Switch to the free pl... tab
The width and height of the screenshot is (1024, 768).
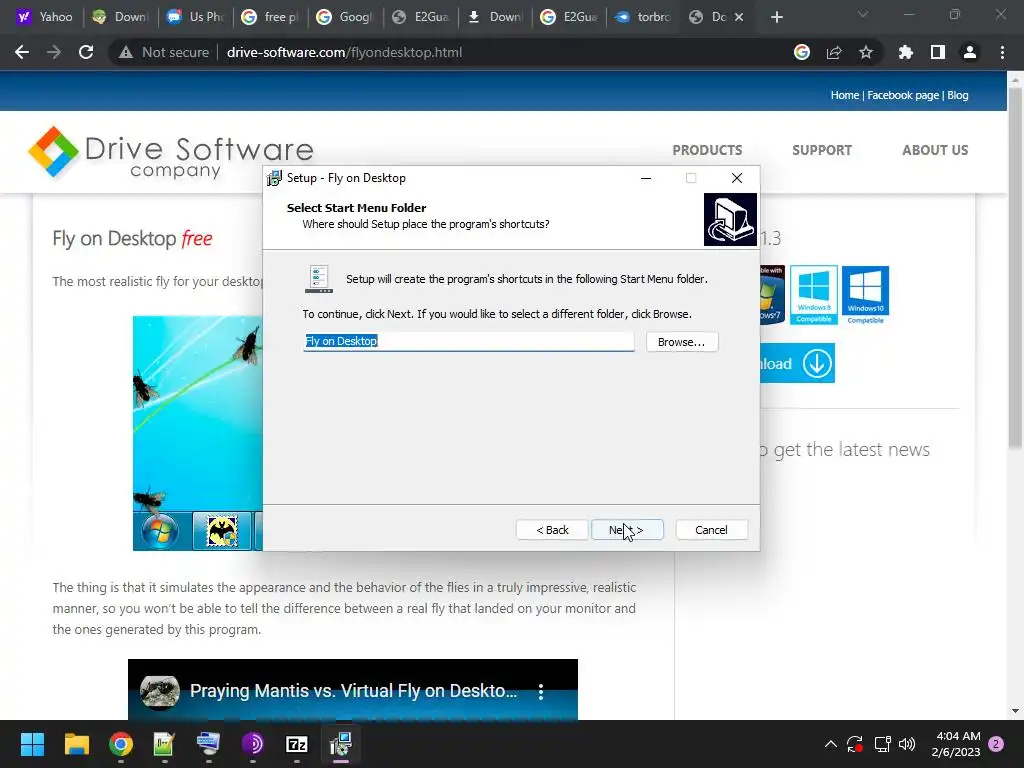[270, 17]
